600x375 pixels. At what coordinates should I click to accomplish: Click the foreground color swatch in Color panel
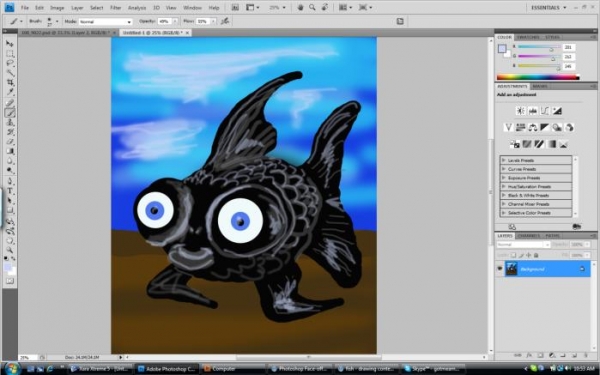[502, 49]
